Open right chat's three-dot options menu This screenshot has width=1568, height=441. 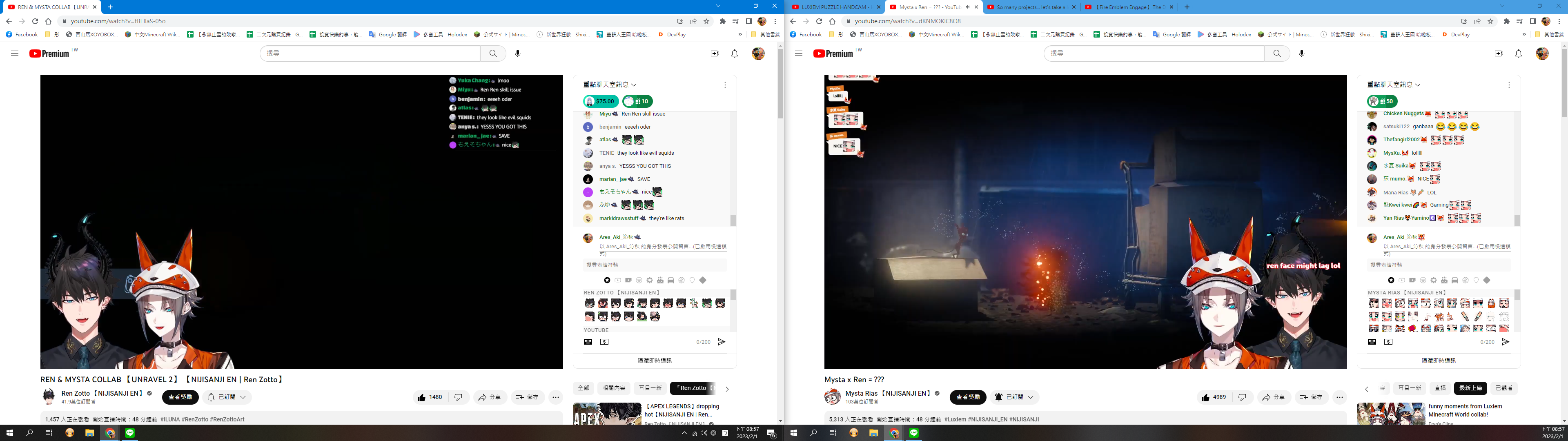pyautogui.click(x=1509, y=85)
